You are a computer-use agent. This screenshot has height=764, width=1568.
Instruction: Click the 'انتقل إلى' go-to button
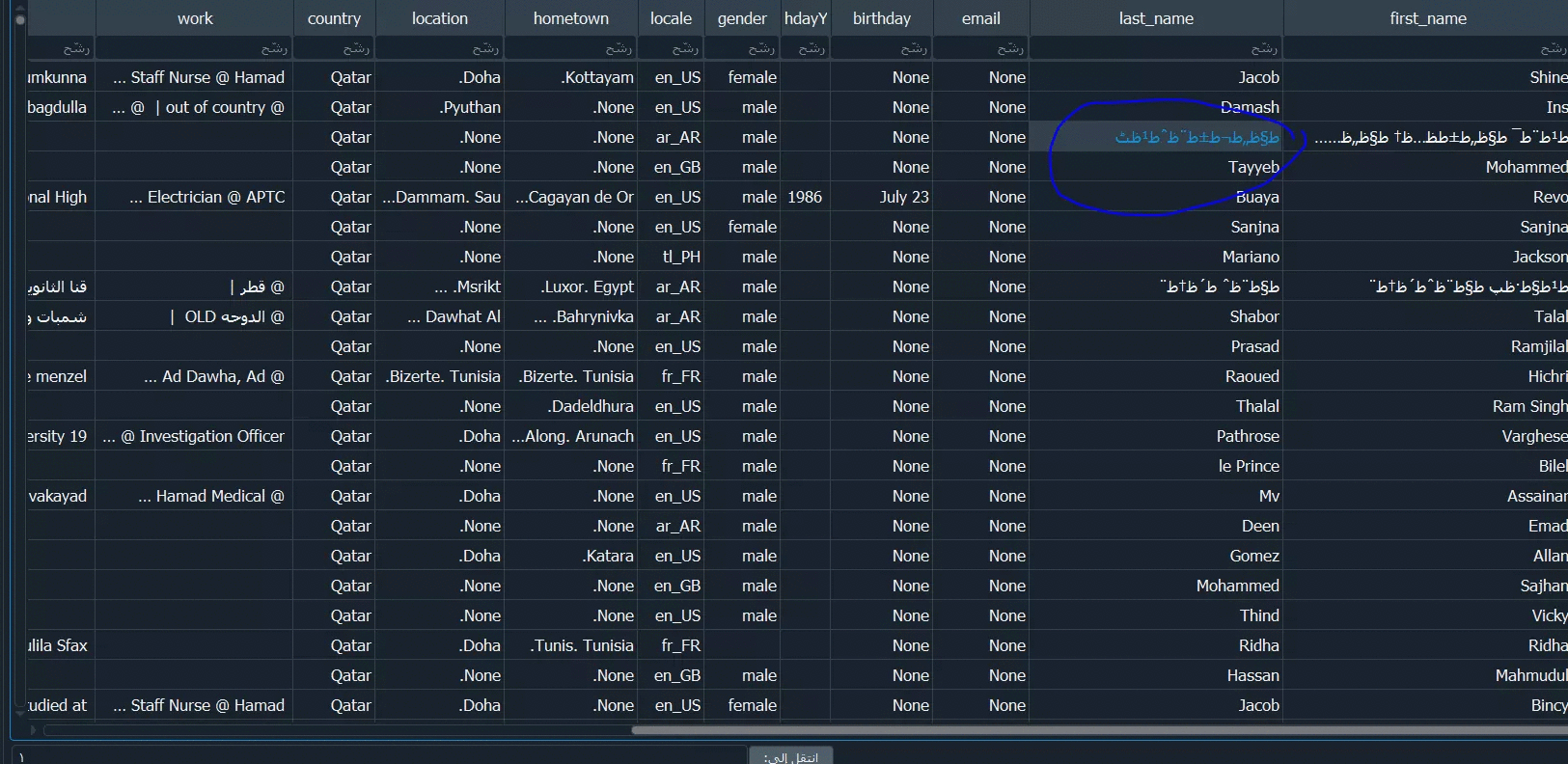790,756
